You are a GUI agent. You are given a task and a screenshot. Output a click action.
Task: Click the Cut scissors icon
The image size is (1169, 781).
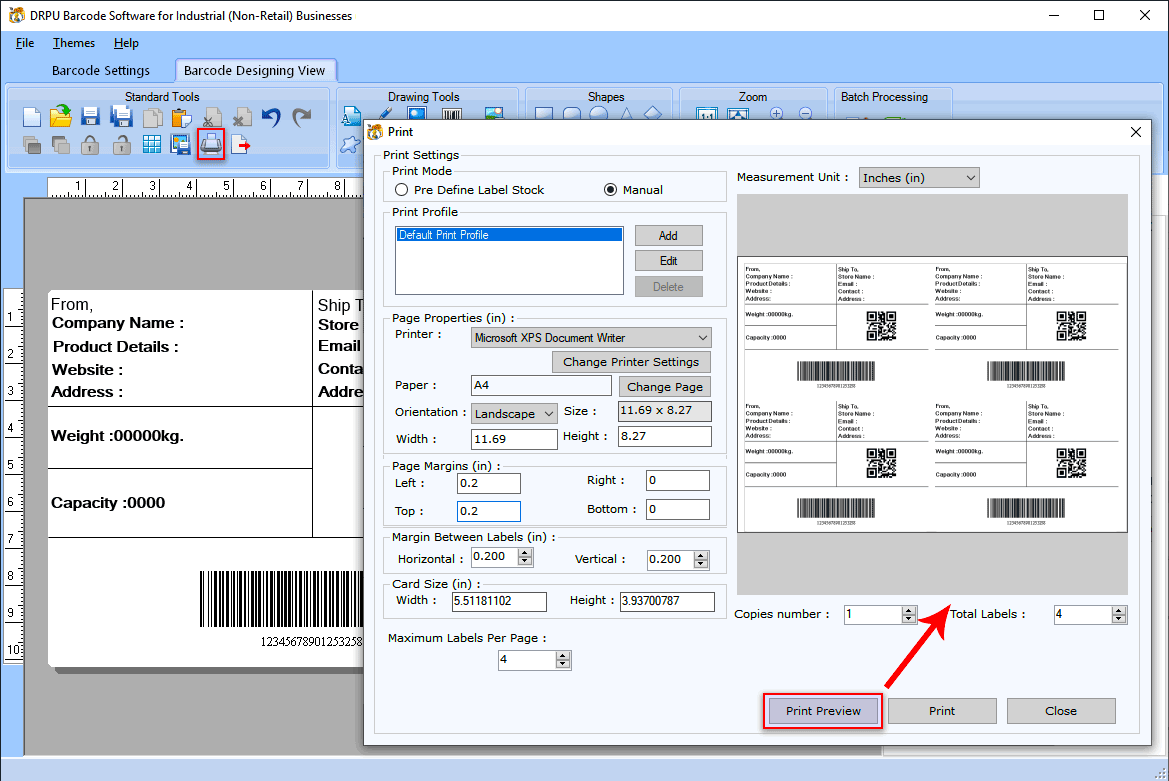pos(212,118)
